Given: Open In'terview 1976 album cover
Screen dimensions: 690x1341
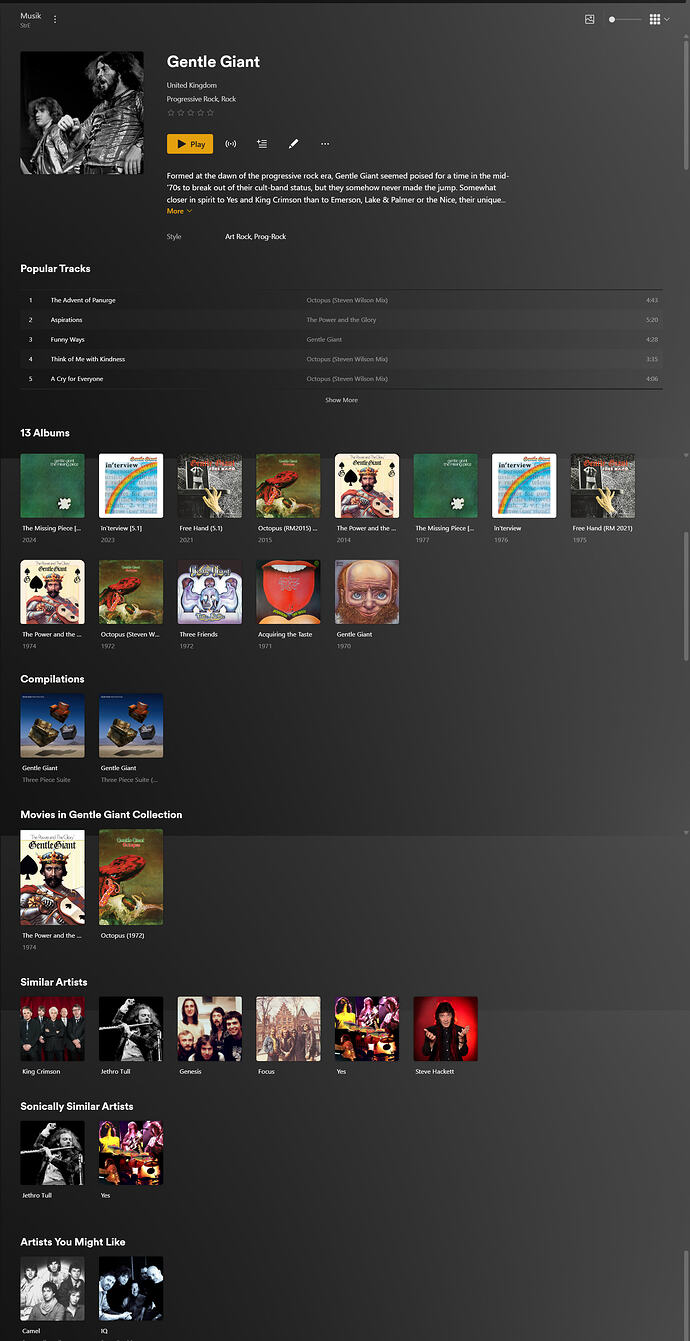Looking at the screenshot, I should pos(524,486).
